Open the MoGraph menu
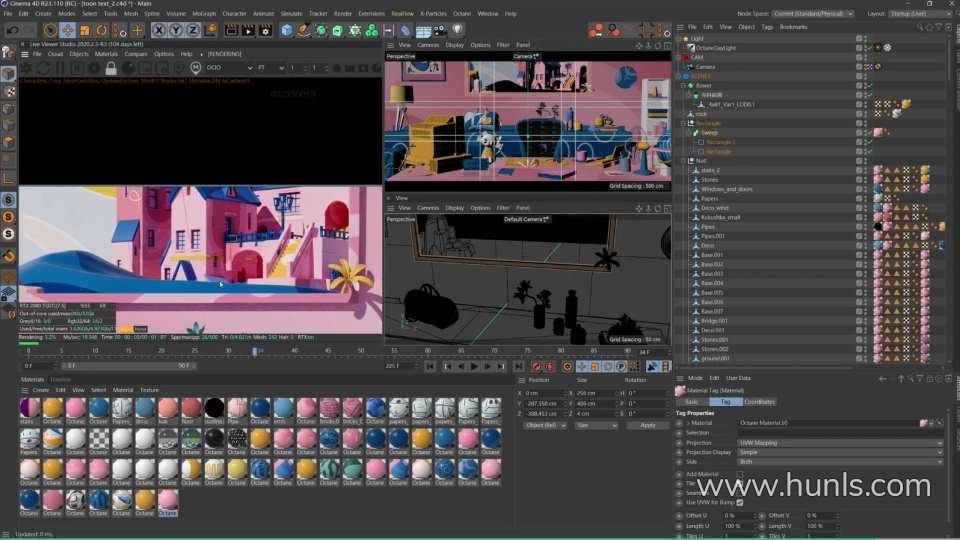 (203, 14)
